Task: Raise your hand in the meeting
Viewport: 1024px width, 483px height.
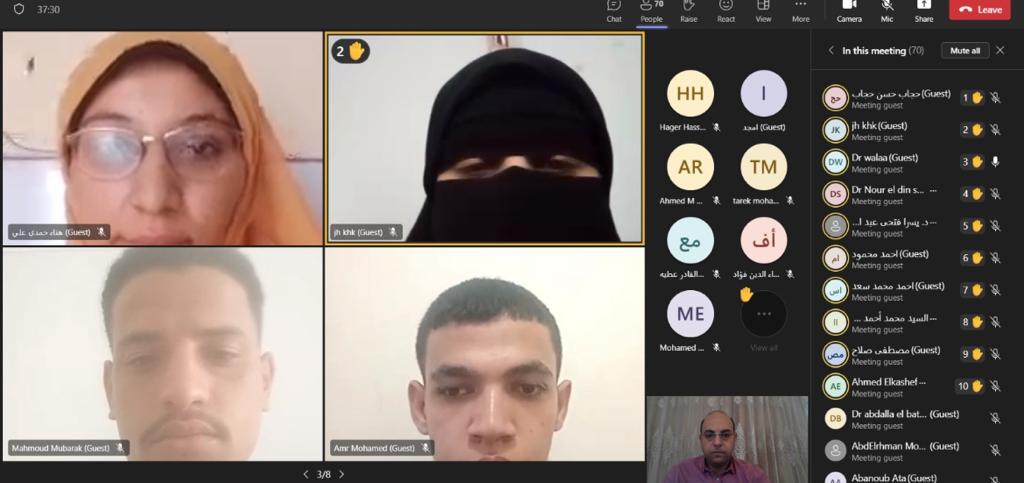Action: [689, 9]
